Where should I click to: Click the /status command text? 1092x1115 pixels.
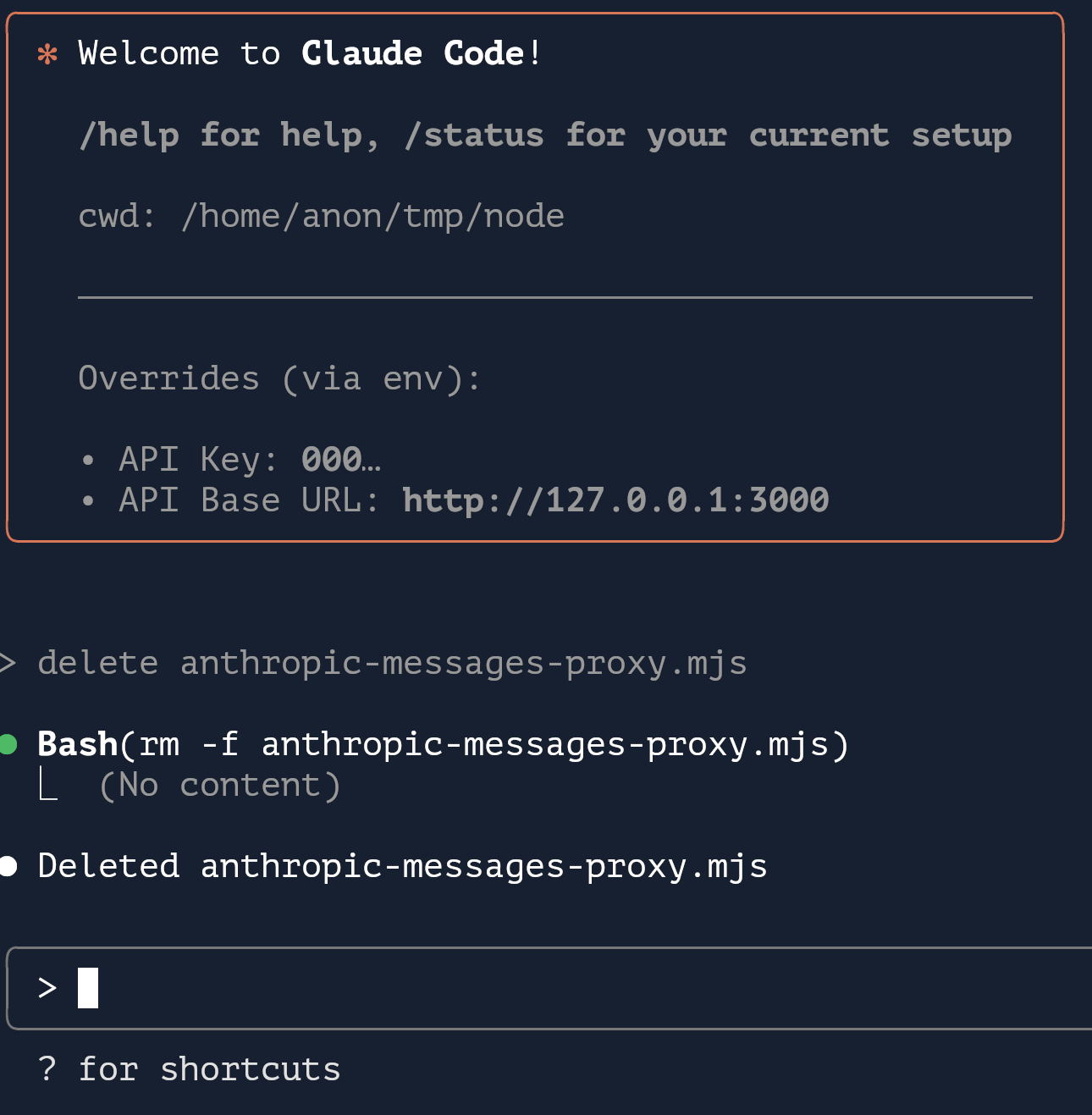click(x=474, y=135)
